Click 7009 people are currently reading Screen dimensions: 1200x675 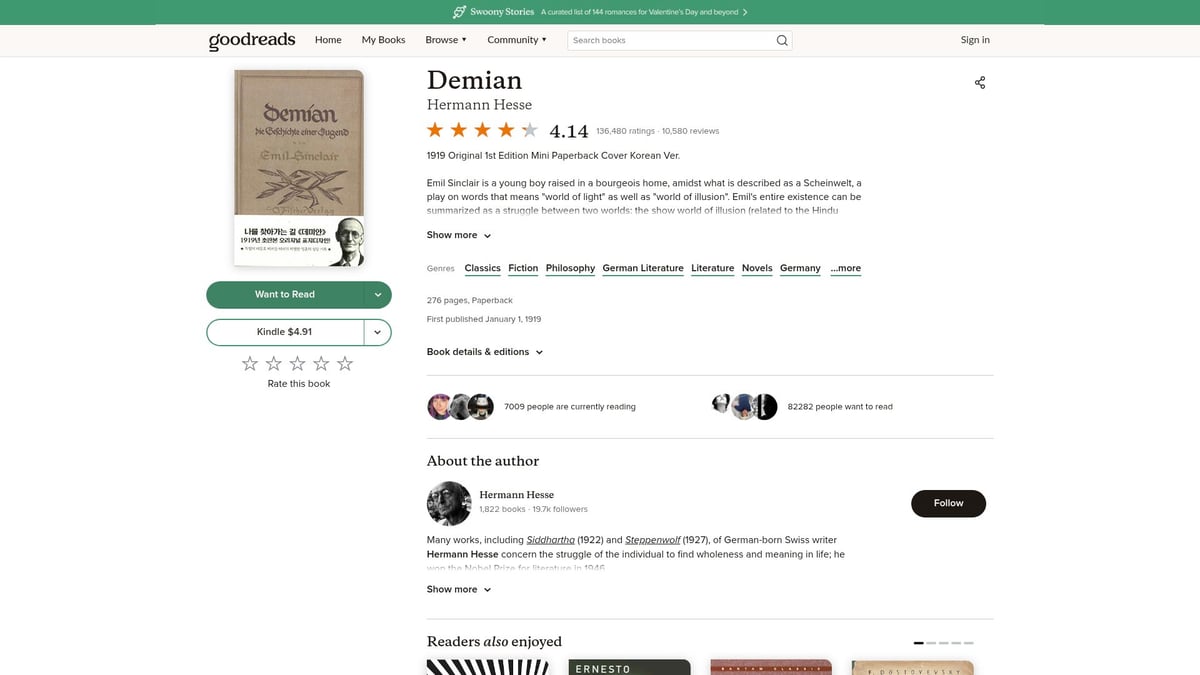click(x=570, y=407)
